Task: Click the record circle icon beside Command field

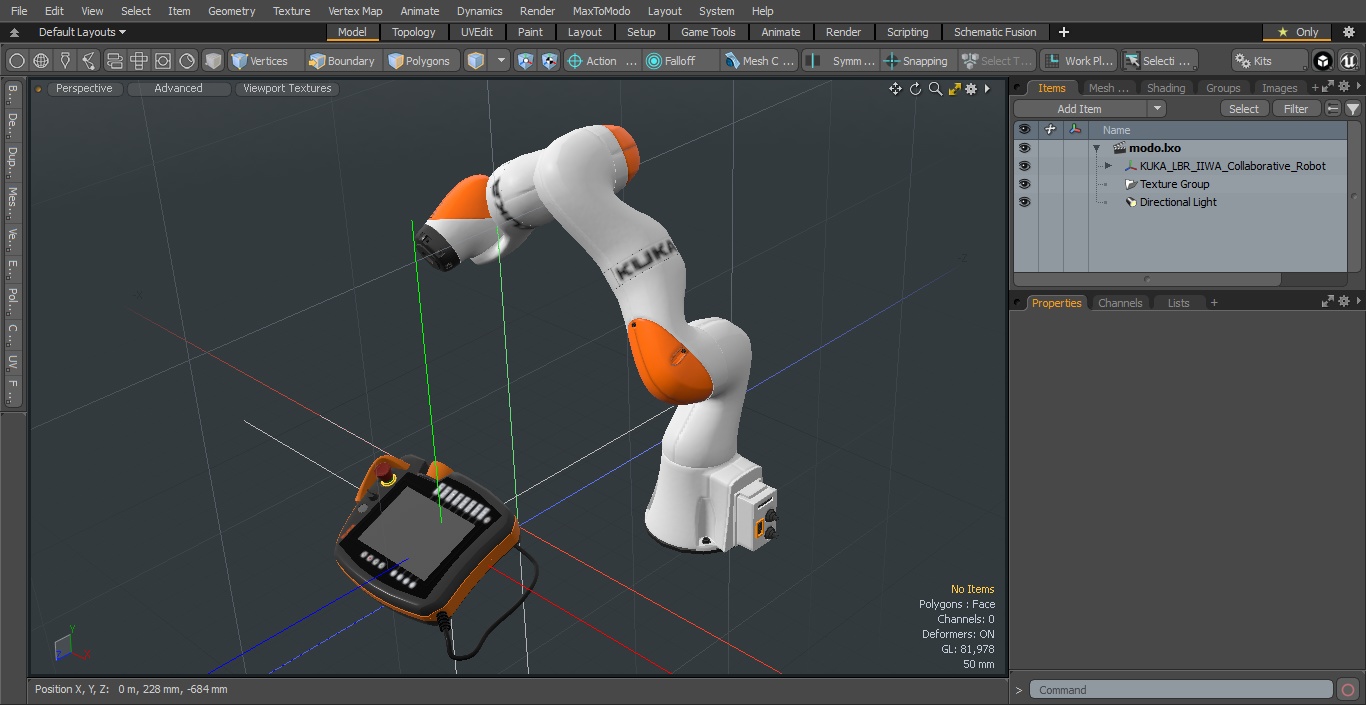Action: pos(1348,690)
